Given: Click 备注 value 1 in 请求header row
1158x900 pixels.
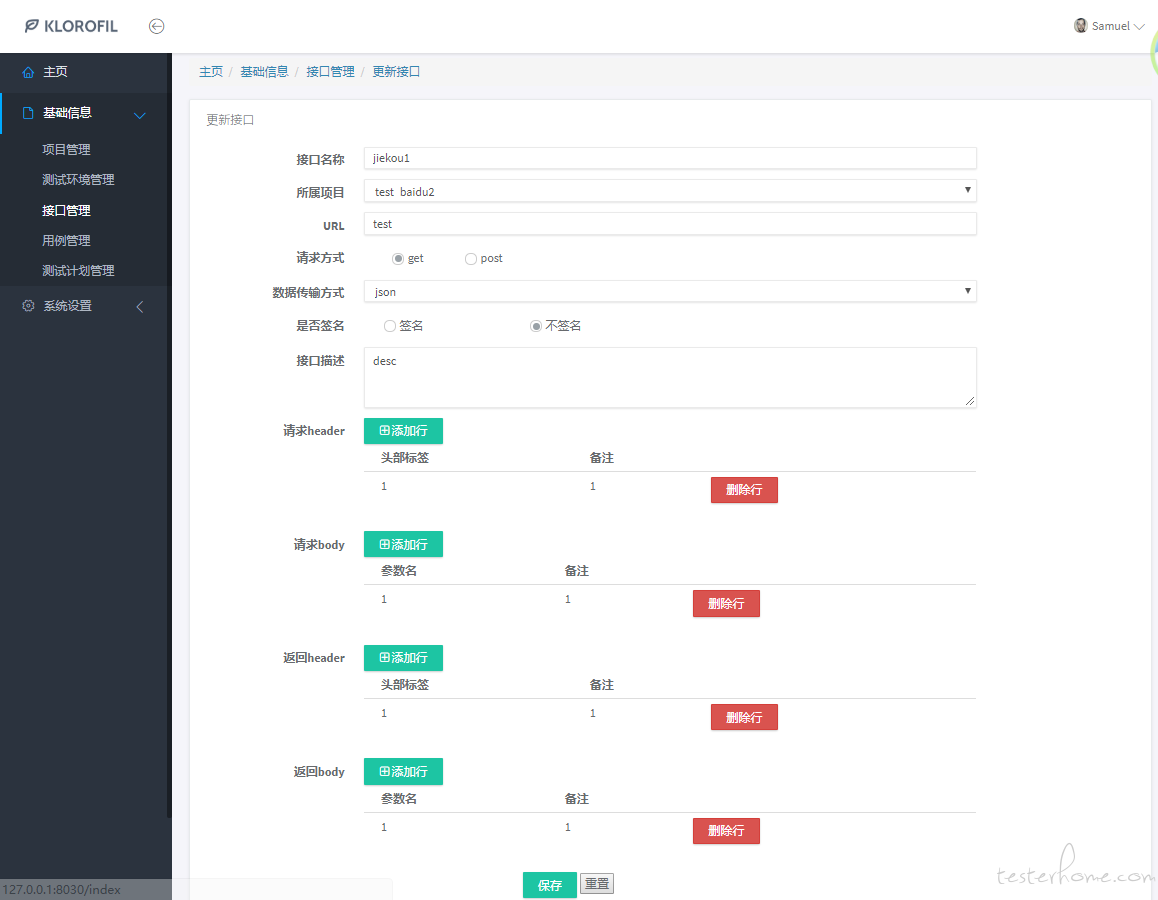Looking at the screenshot, I should pyautogui.click(x=593, y=487).
